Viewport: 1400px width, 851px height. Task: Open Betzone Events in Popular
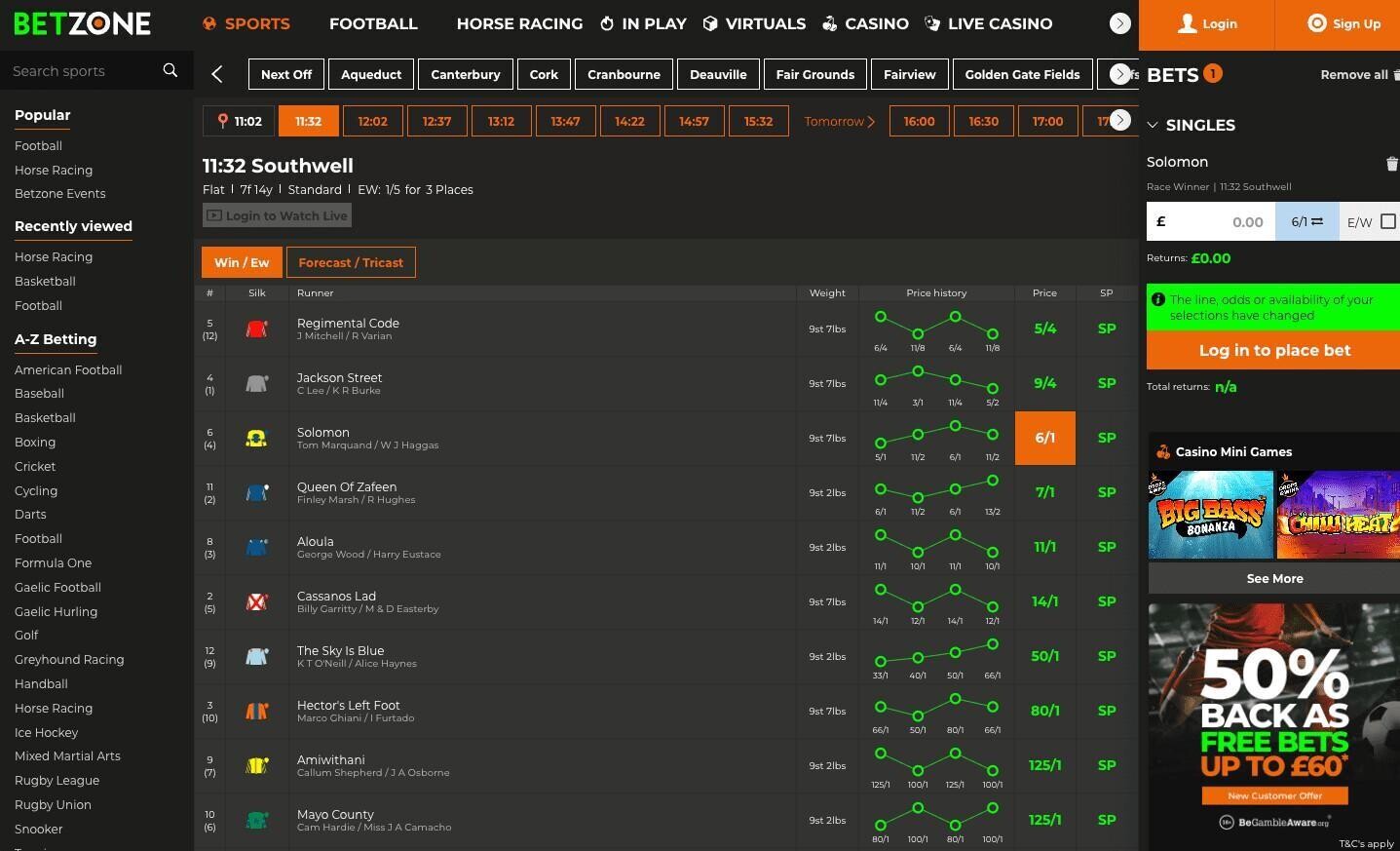[x=60, y=194]
